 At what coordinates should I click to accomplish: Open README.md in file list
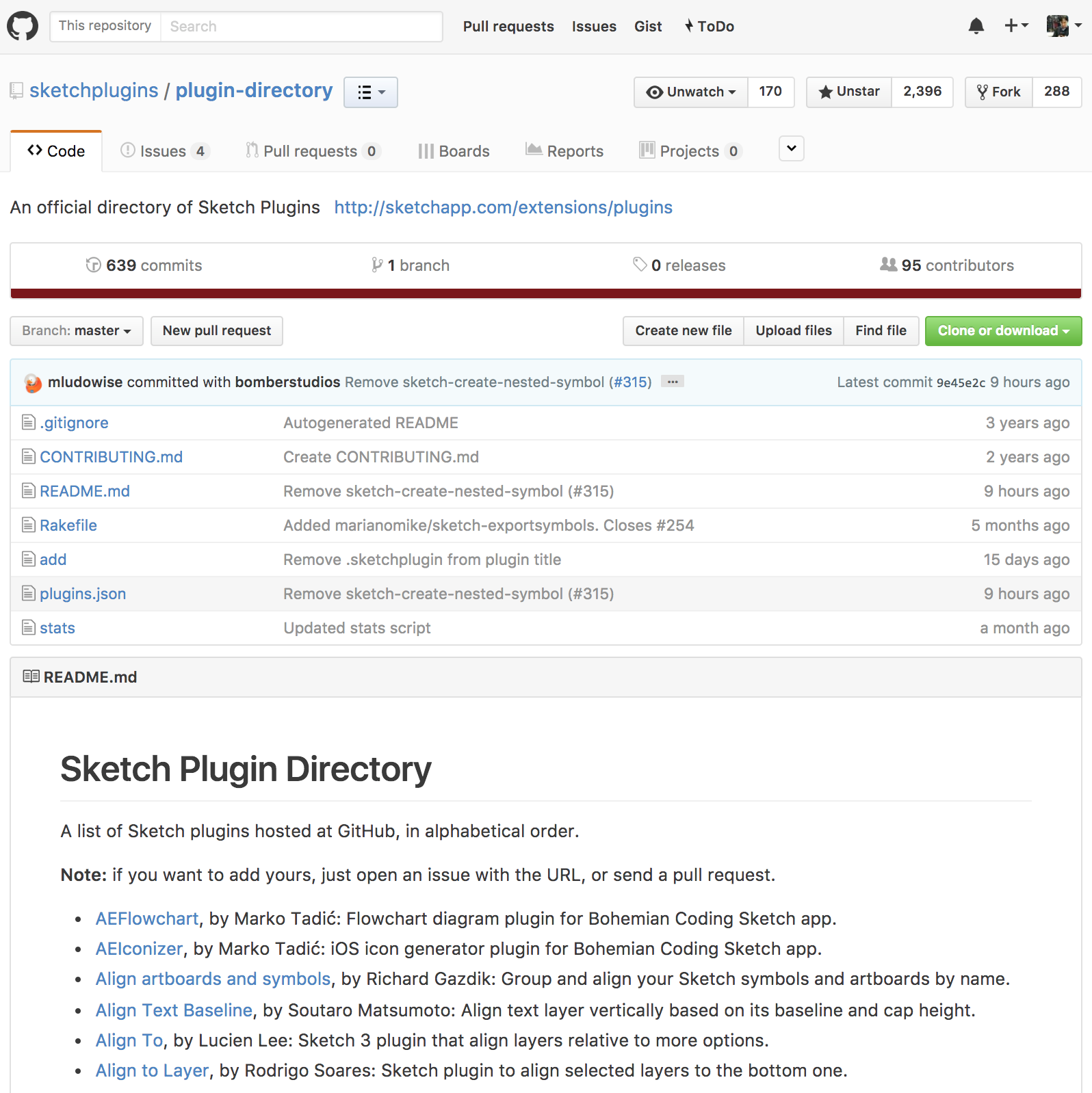[x=85, y=491]
